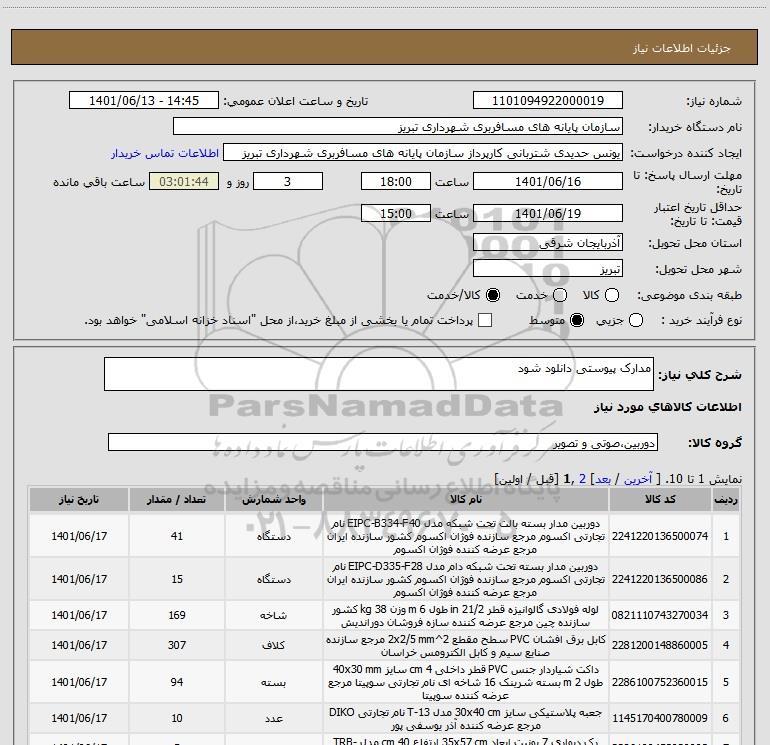This screenshot has width=770, height=745.
Task: Click quantity 15 in row 2
Action: click(177, 579)
